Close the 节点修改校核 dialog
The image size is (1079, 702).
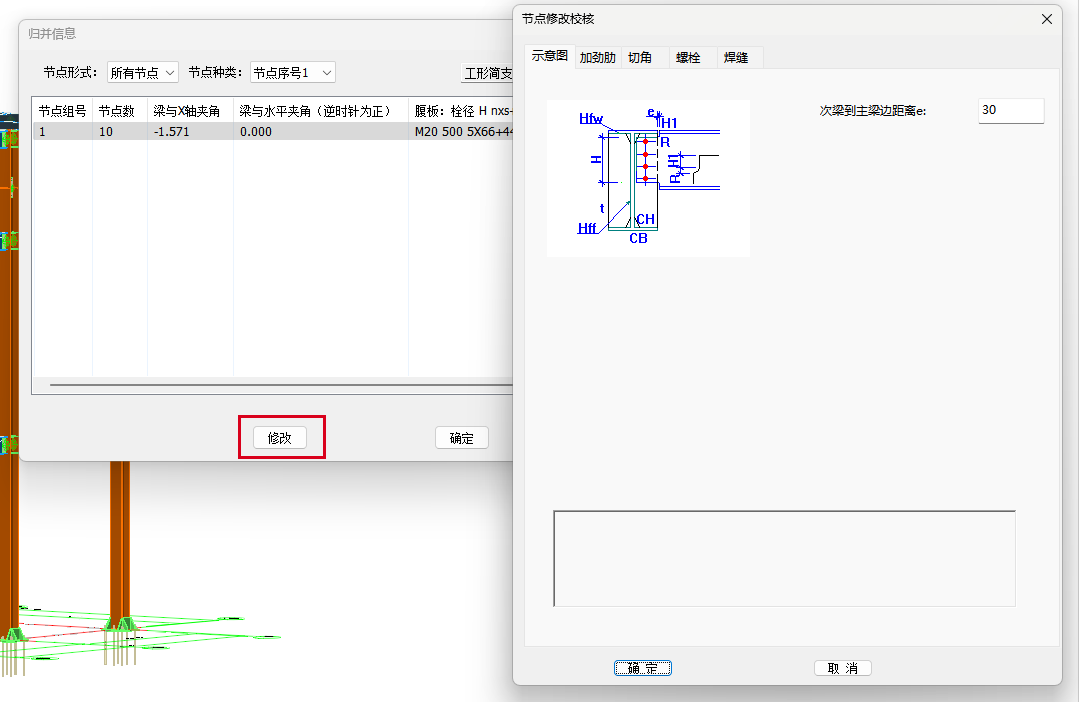(1047, 19)
